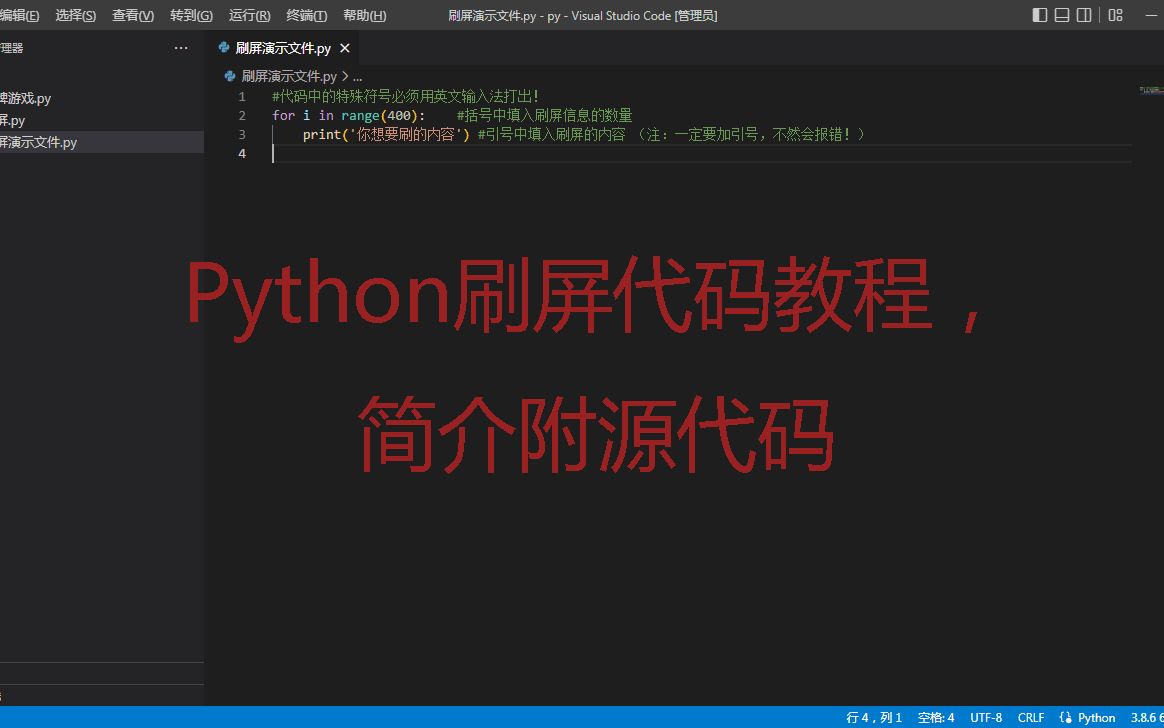Click 行4,列1 to go to line

(x=873, y=717)
